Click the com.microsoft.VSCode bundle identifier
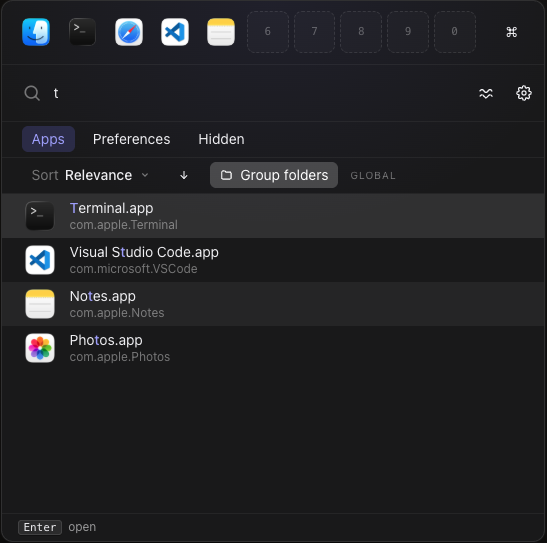Image resolution: width=547 pixels, height=543 pixels. (133, 269)
